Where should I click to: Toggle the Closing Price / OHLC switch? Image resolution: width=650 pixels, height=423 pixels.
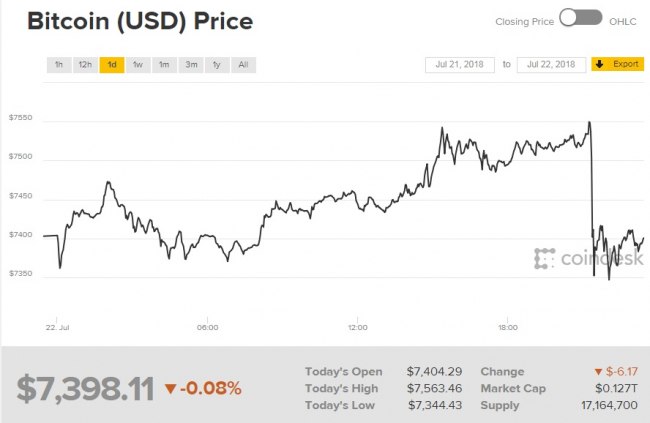click(x=580, y=18)
